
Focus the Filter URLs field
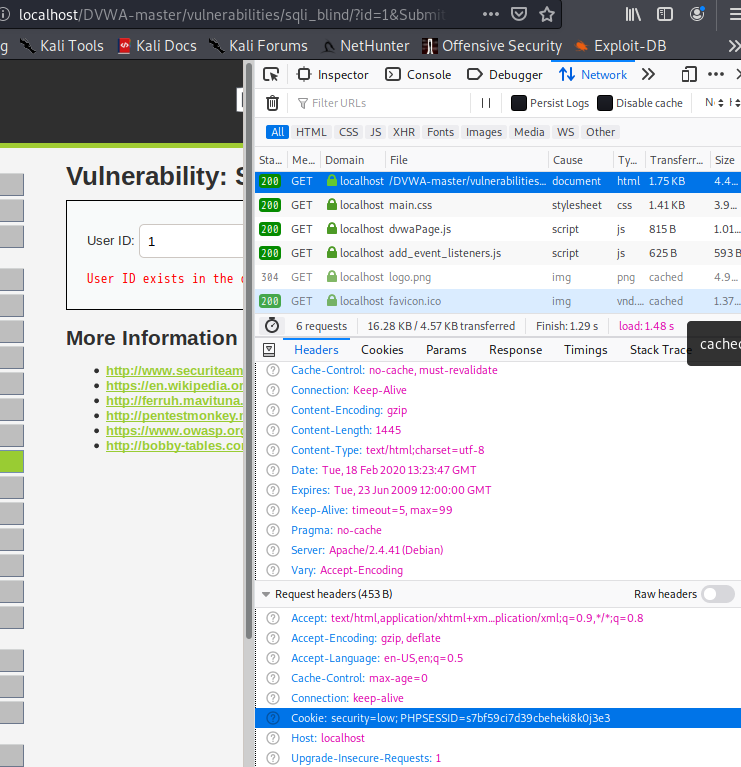382,103
